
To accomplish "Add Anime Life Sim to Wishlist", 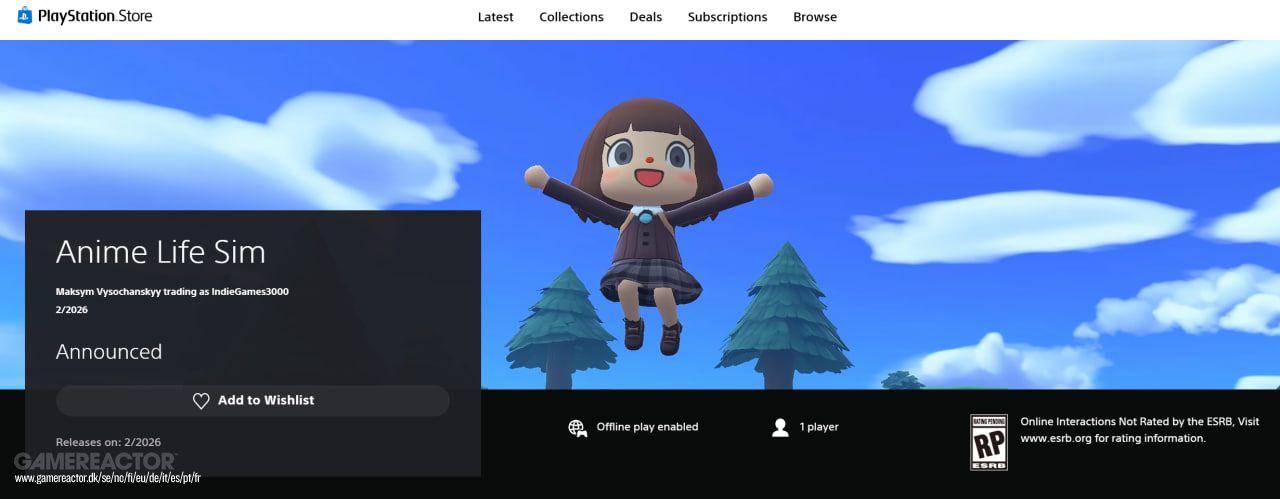I will pyautogui.click(x=253, y=401).
